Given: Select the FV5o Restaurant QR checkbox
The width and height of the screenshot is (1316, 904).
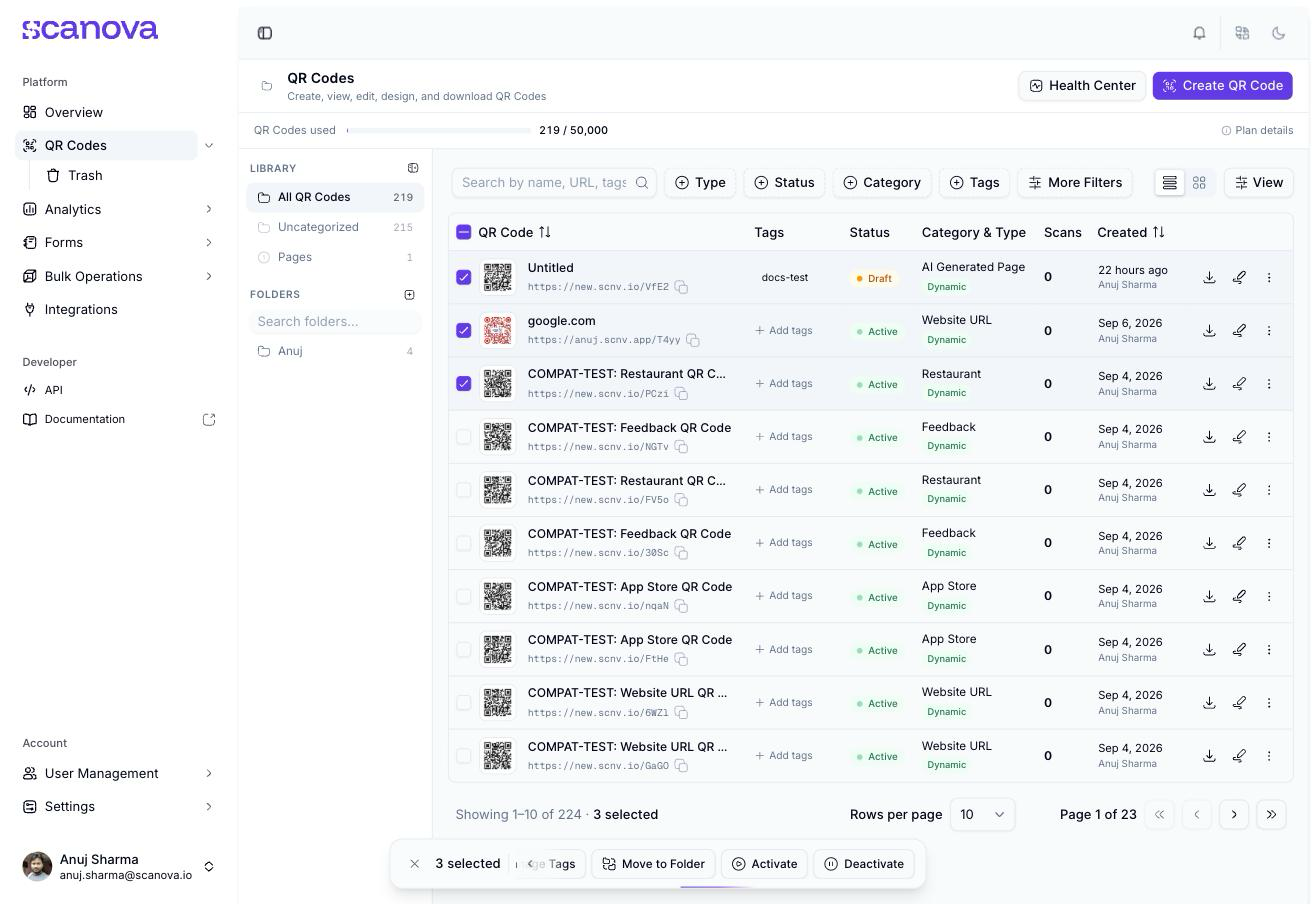Looking at the screenshot, I should click(x=463, y=490).
